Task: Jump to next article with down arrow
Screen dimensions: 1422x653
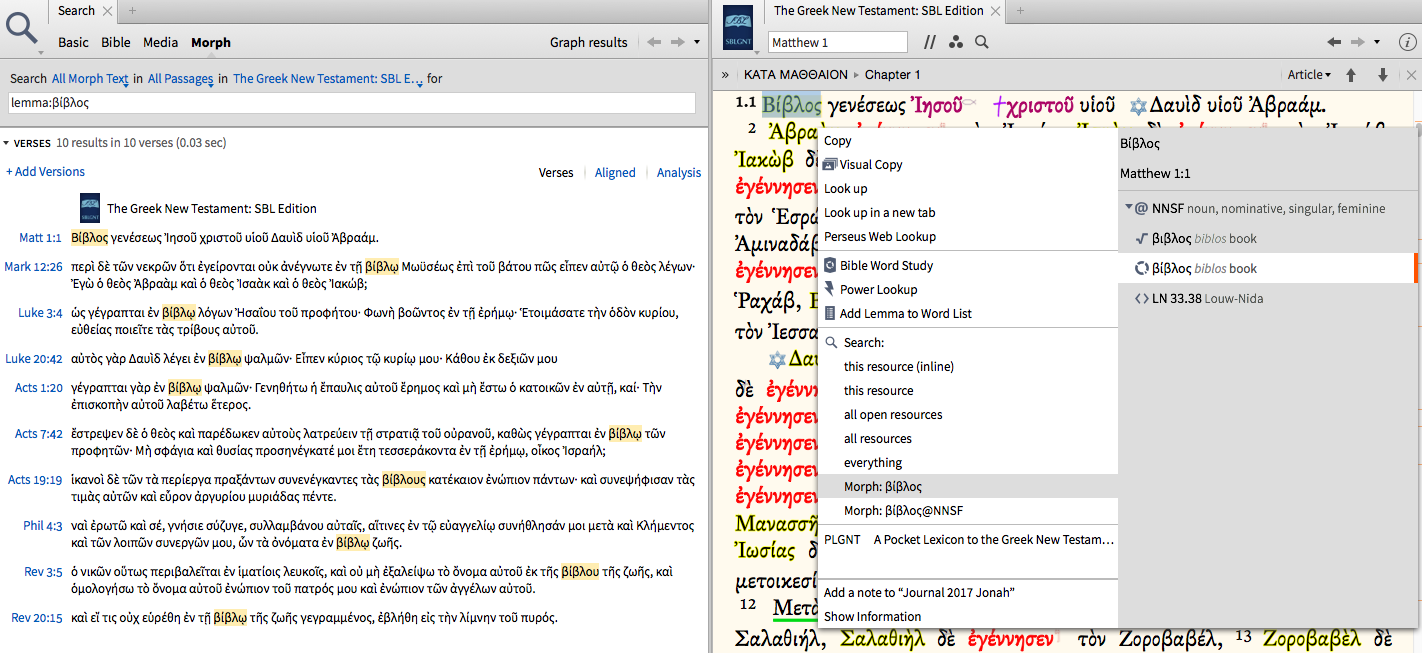Action: (x=1383, y=75)
